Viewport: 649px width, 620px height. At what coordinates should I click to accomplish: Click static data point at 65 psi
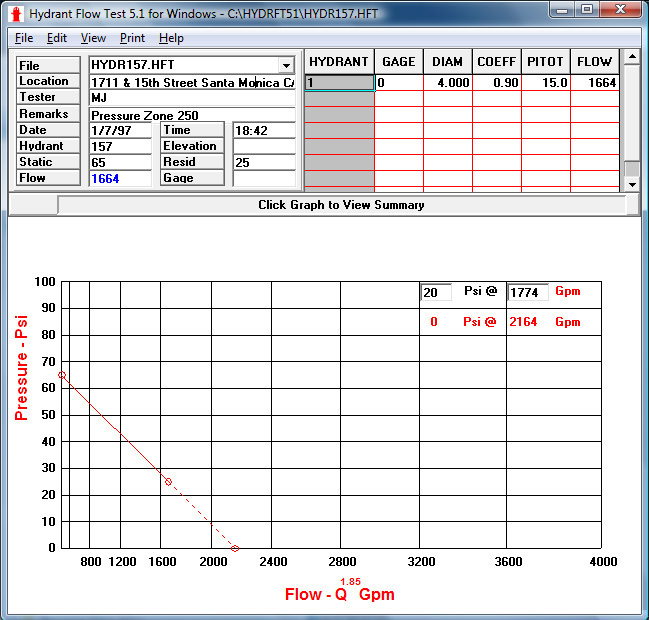click(x=62, y=375)
